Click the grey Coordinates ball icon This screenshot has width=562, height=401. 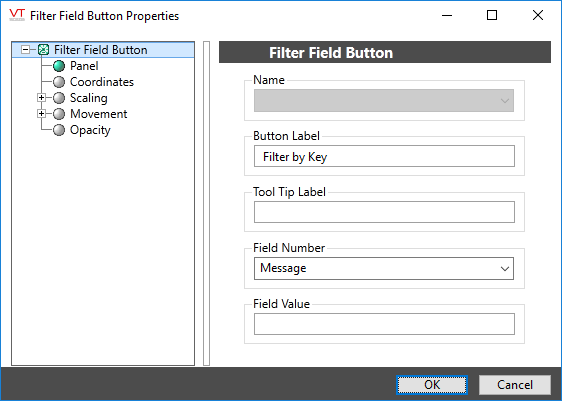click(x=59, y=82)
